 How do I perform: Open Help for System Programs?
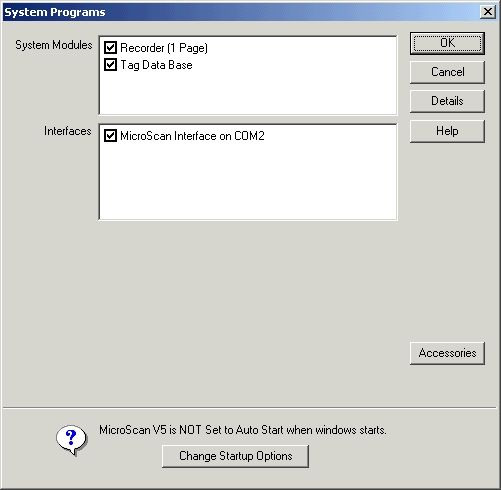click(x=447, y=131)
